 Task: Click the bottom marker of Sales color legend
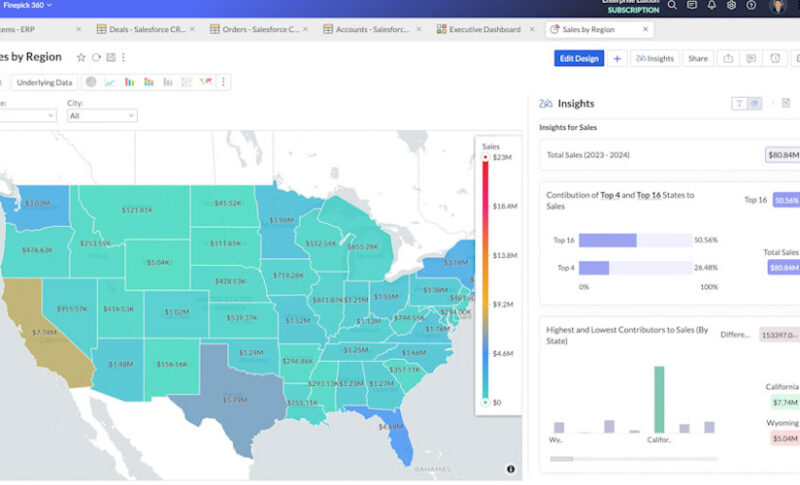485,402
